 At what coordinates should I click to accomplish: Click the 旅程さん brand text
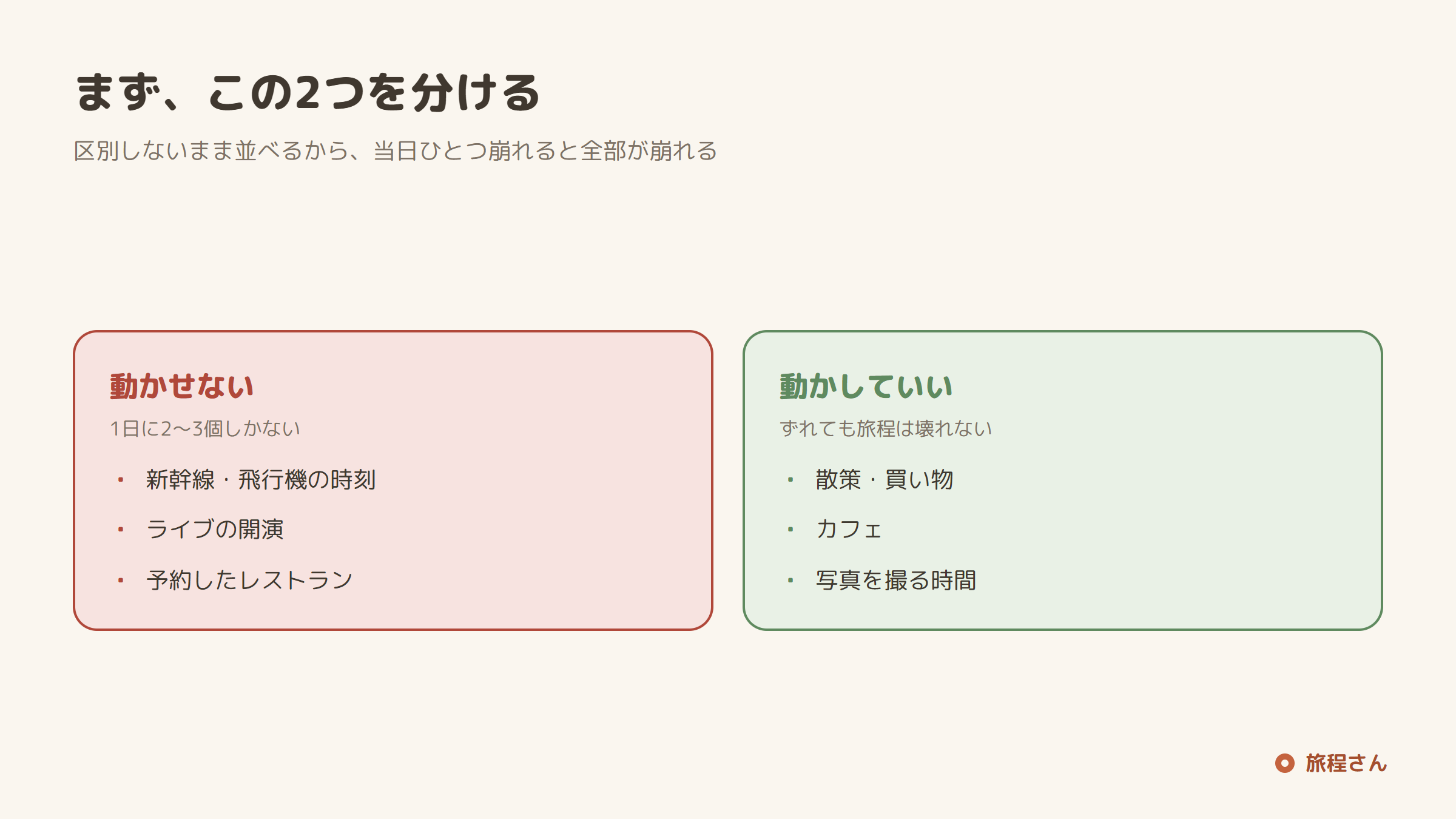[x=1346, y=763]
